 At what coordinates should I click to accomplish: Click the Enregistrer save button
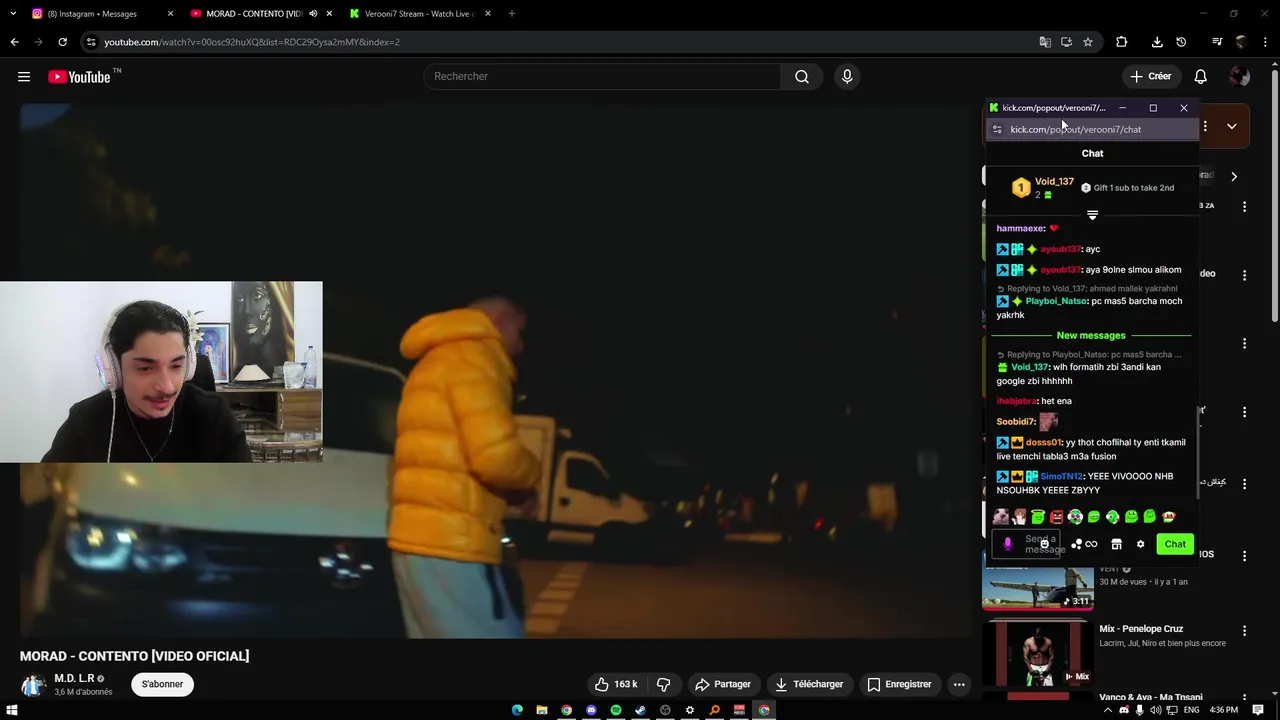899,684
